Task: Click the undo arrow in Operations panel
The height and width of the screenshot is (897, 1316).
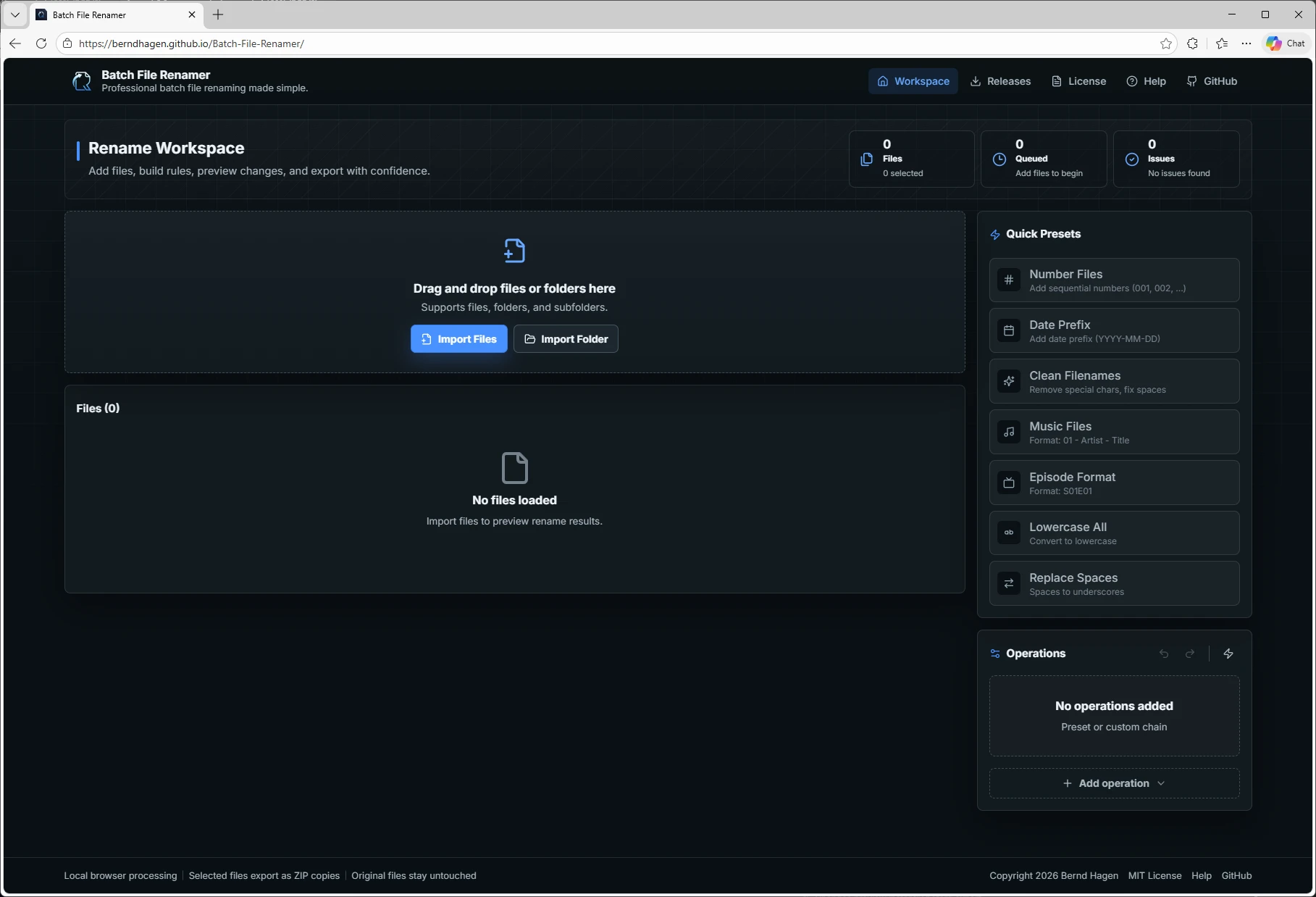Action: click(1164, 654)
